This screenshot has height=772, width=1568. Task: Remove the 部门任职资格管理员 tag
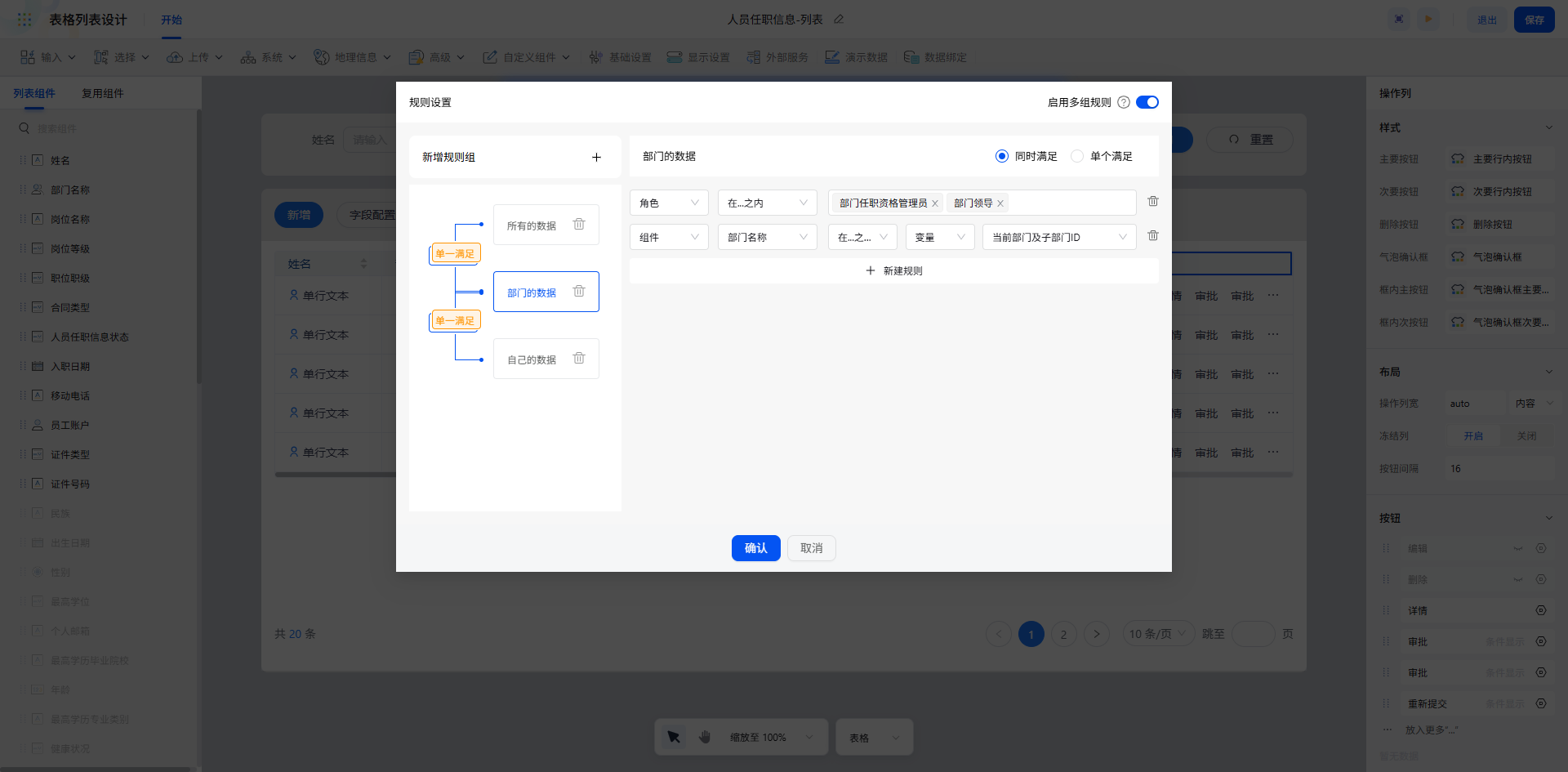pyautogui.click(x=935, y=203)
